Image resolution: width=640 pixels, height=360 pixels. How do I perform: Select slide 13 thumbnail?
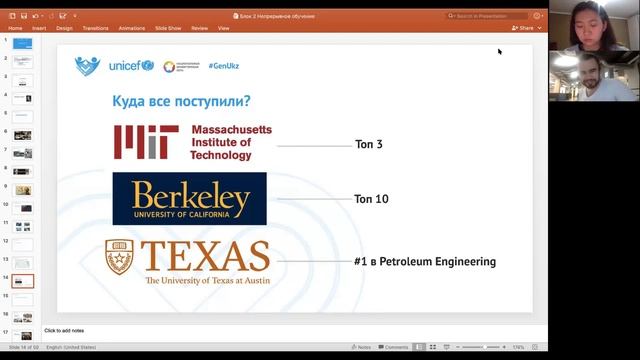coord(22,263)
